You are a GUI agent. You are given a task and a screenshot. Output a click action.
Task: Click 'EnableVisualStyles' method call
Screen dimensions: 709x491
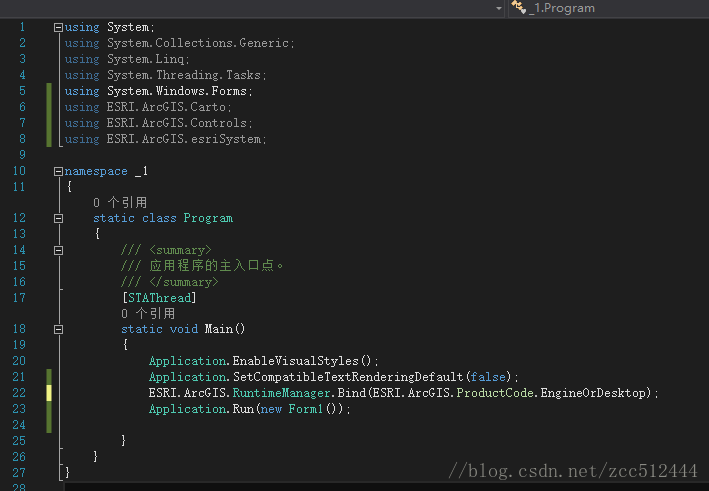[296, 361]
